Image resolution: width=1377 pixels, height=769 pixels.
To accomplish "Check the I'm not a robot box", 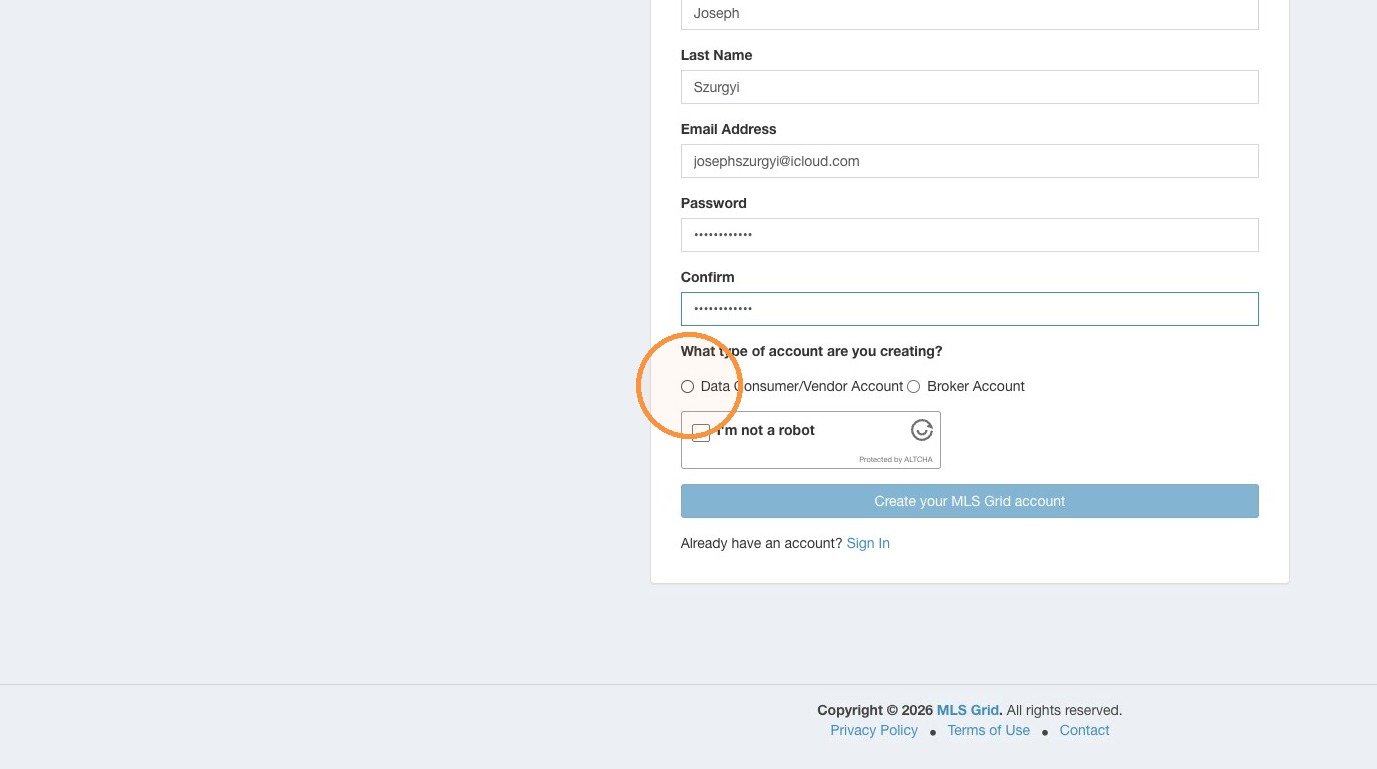I will [701, 433].
